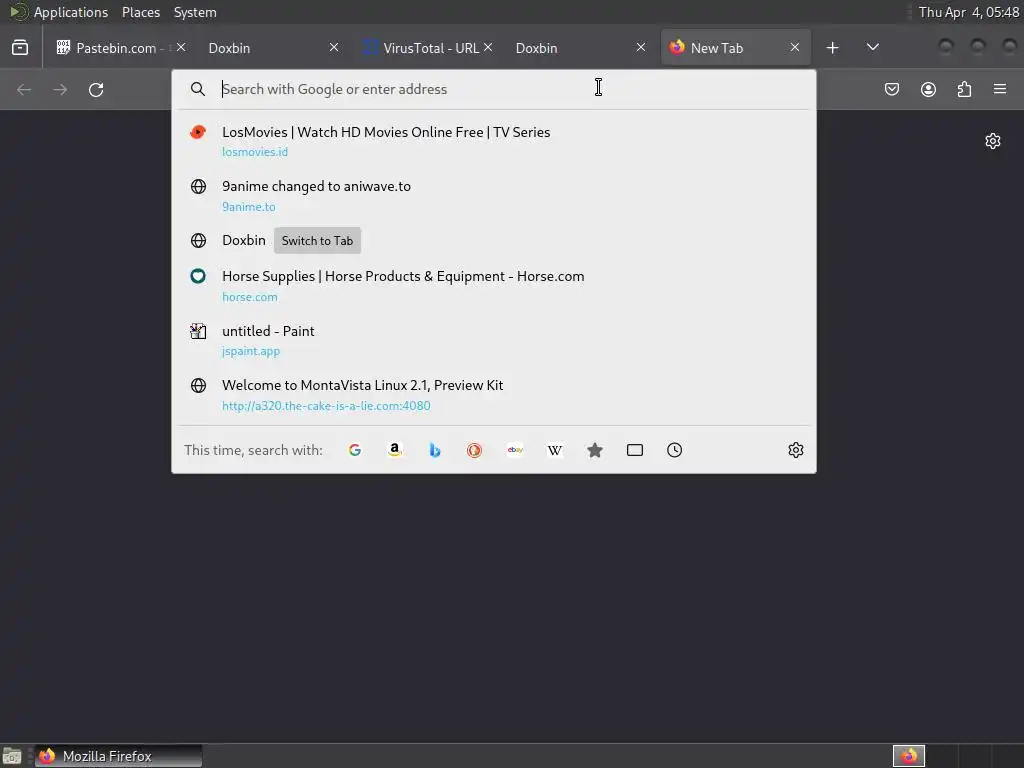The width and height of the screenshot is (1024, 768).
Task: Open the System menu
Action: point(195,12)
